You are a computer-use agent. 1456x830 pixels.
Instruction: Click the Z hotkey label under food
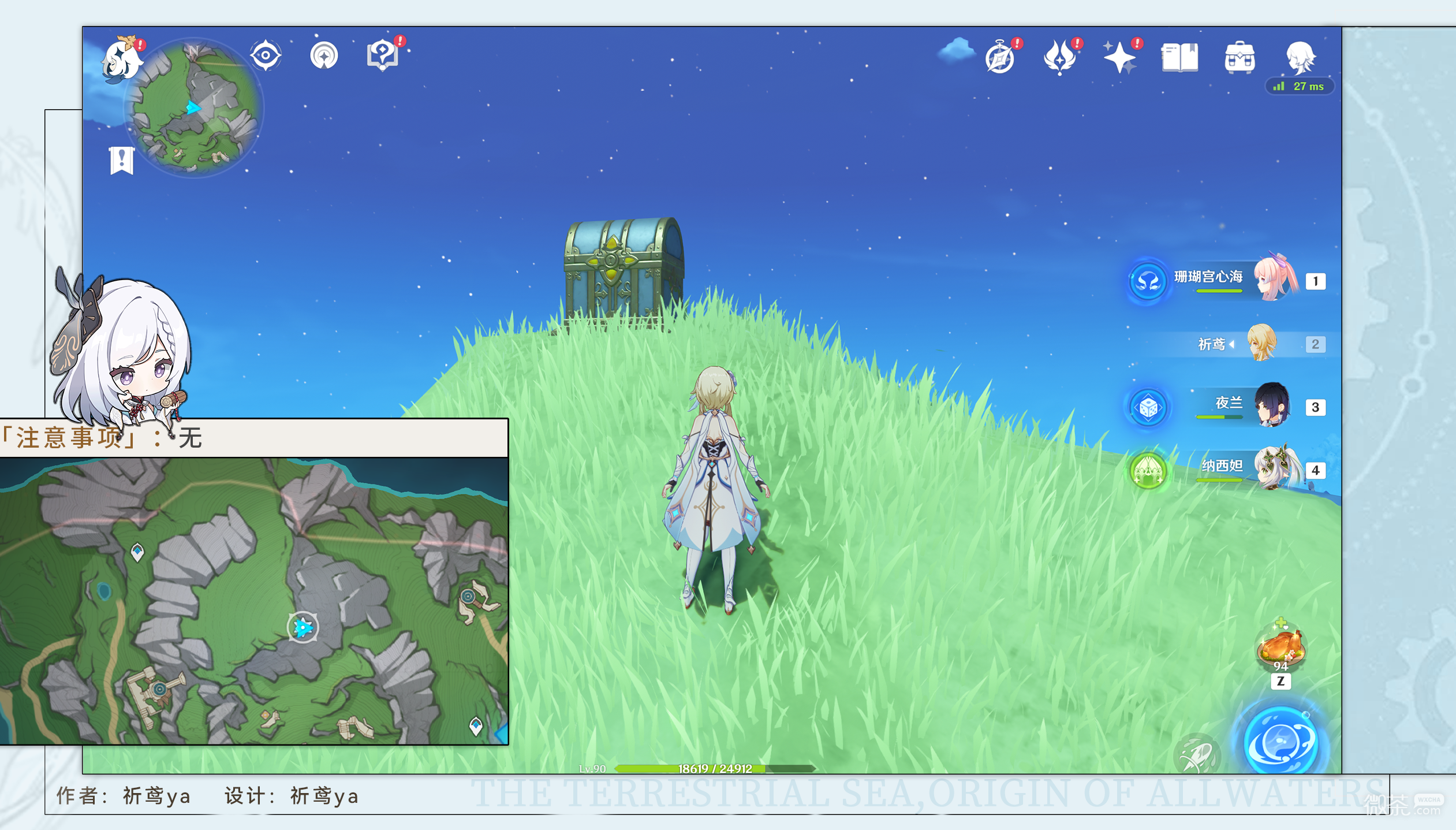point(1281,682)
